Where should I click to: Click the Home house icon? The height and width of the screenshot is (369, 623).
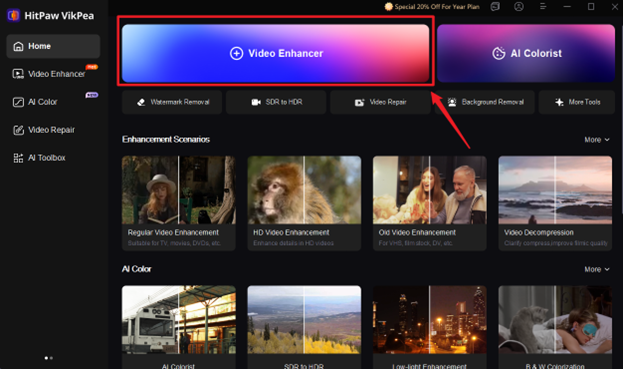[18, 46]
